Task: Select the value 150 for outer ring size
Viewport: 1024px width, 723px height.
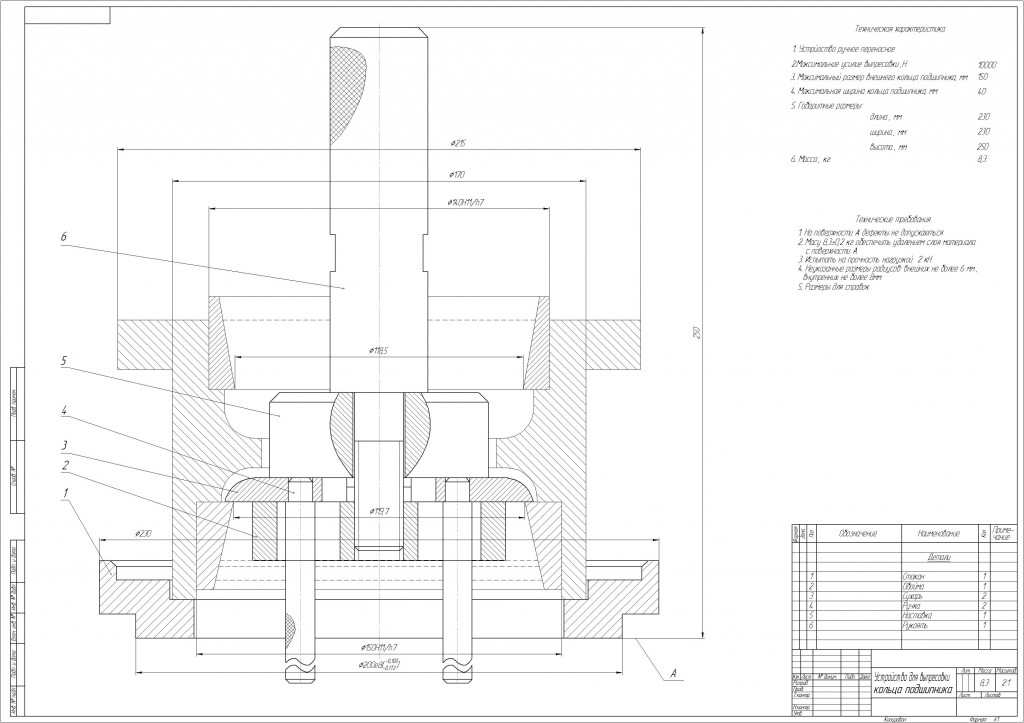Action: (984, 77)
